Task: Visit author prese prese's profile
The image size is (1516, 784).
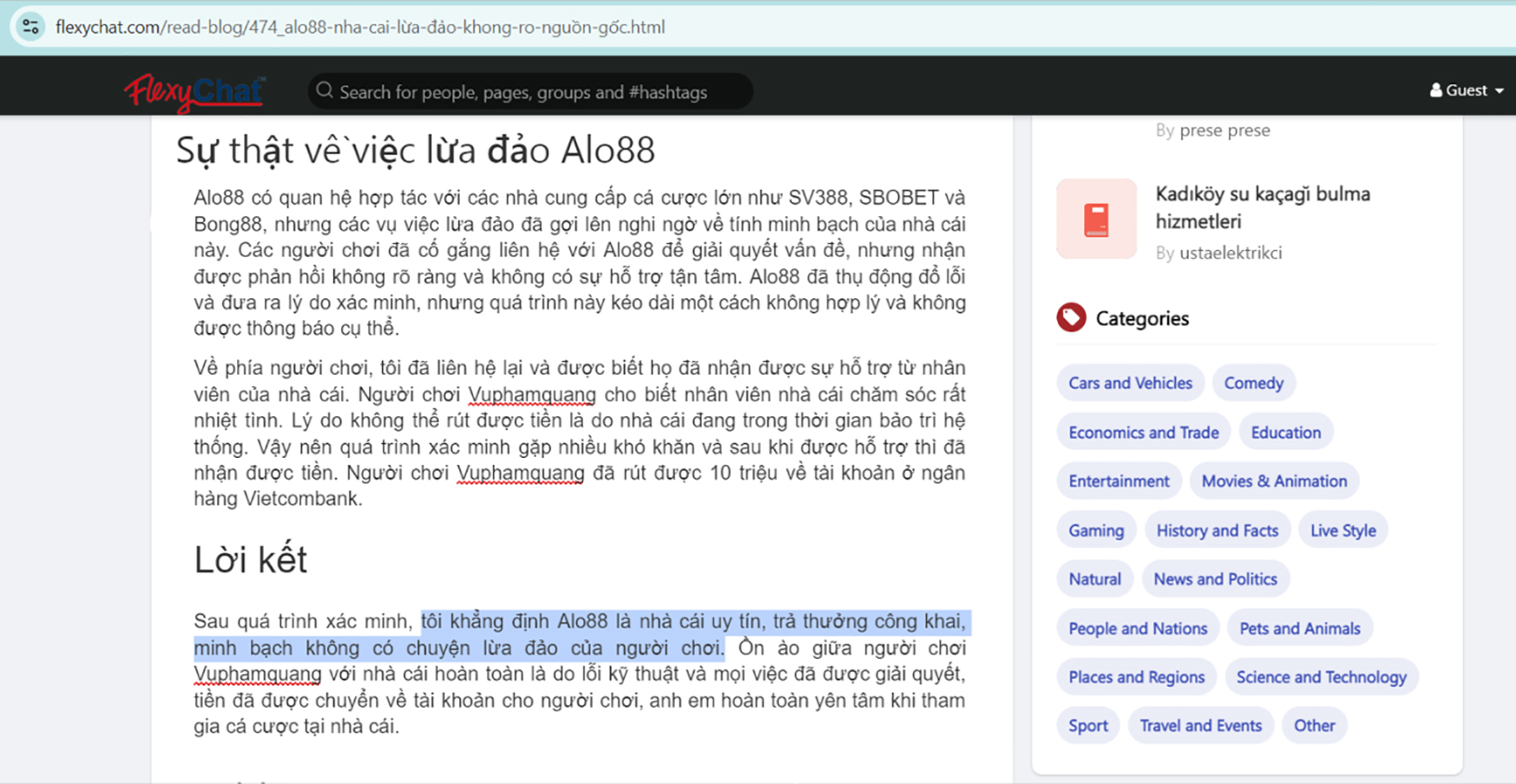Action: 1224,130
